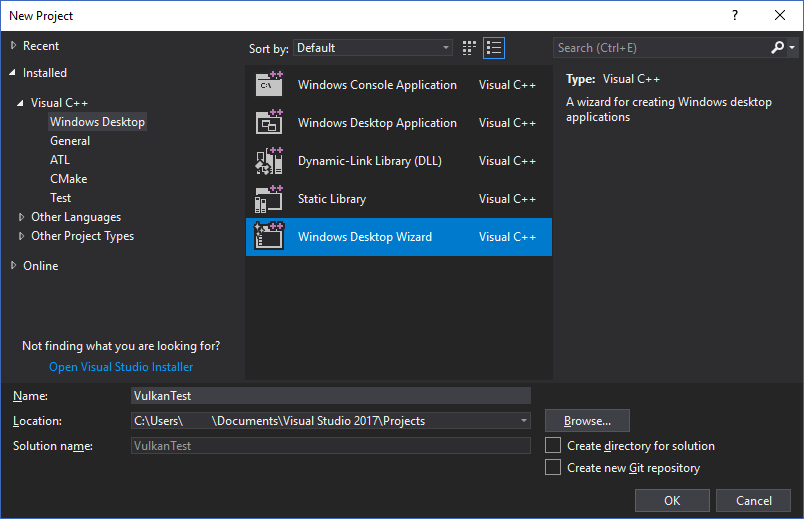This screenshot has width=804, height=519.
Task: Check Create new Git repository
Action: (x=553, y=468)
